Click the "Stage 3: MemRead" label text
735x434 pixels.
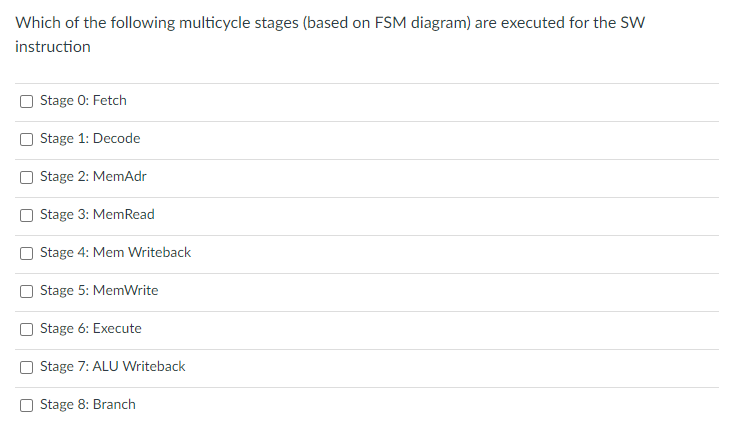tap(97, 215)
